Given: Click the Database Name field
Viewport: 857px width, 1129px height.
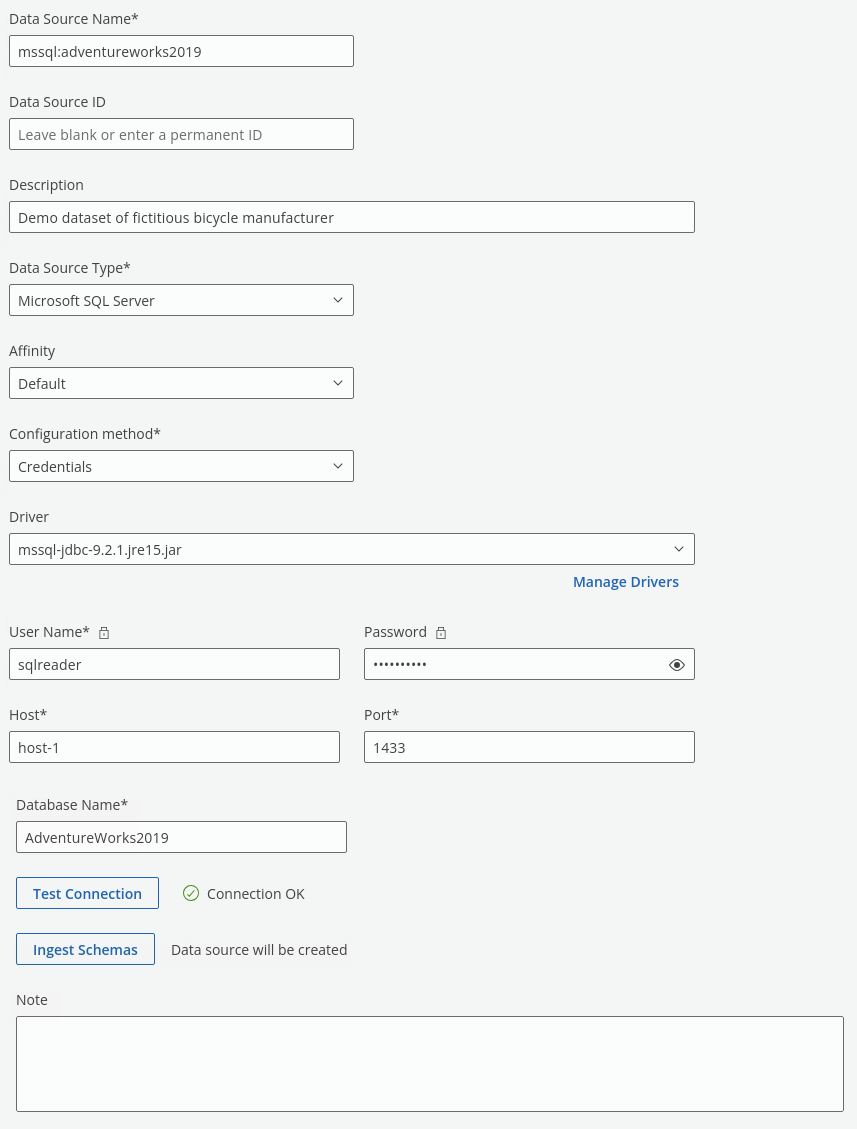Looking at the screenshot, I should (181, 837).
